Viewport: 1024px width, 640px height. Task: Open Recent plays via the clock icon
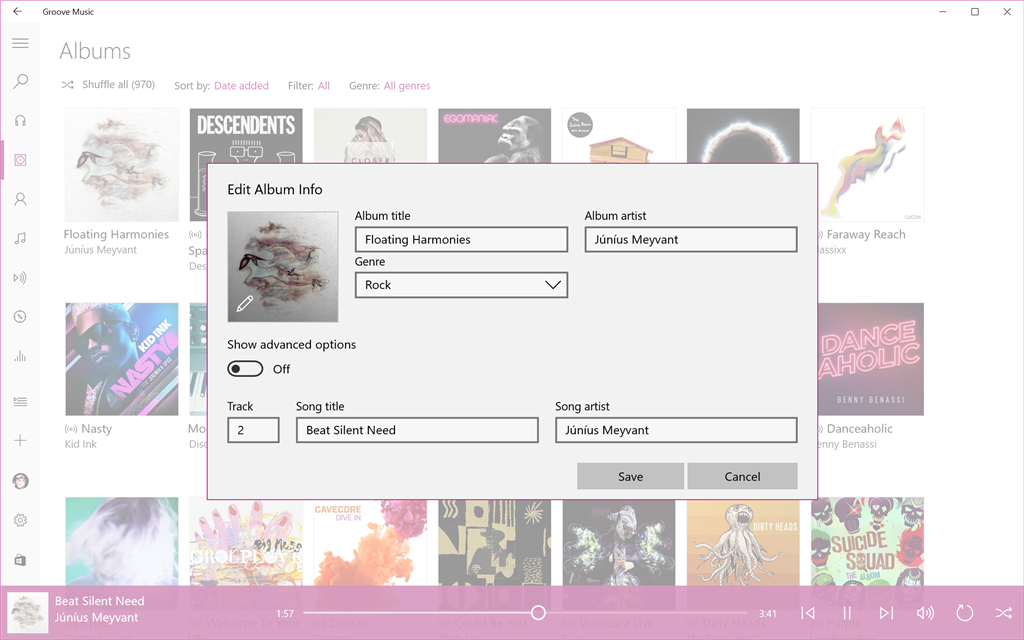click(20, 317)
